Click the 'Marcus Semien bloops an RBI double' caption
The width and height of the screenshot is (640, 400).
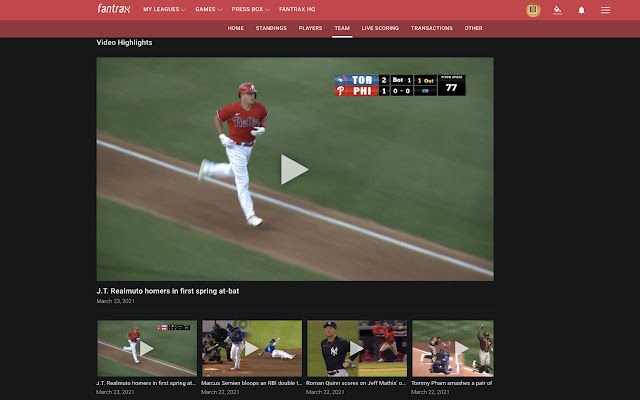[251, 383]
